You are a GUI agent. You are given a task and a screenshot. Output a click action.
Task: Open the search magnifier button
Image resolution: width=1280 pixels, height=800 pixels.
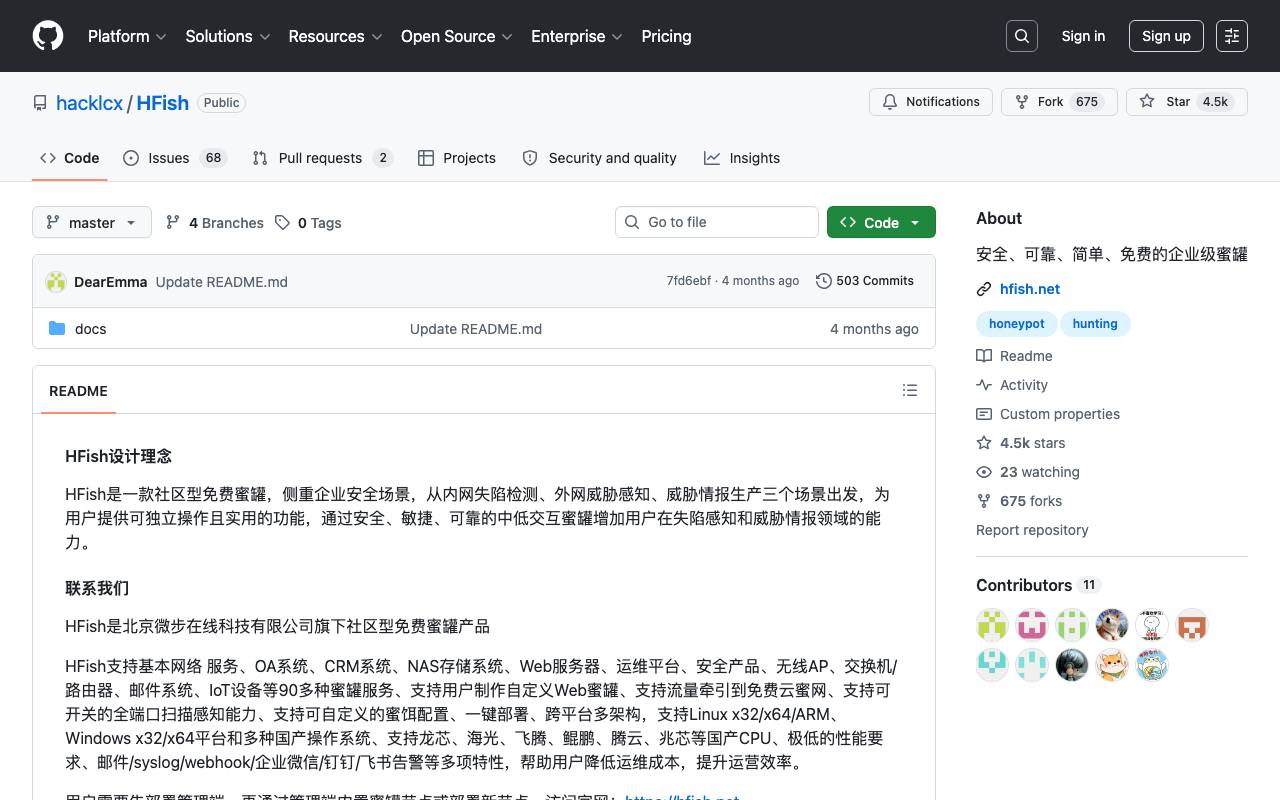[1022, 36]
